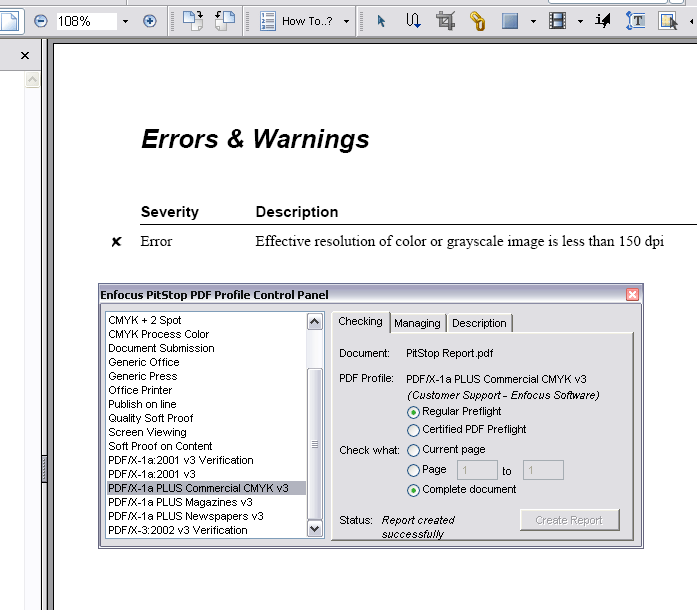Image resolution: width=697 pixels, height=610 pixels.
Task: Switch to the Checking tab
Action: click(x=360, y=321)
